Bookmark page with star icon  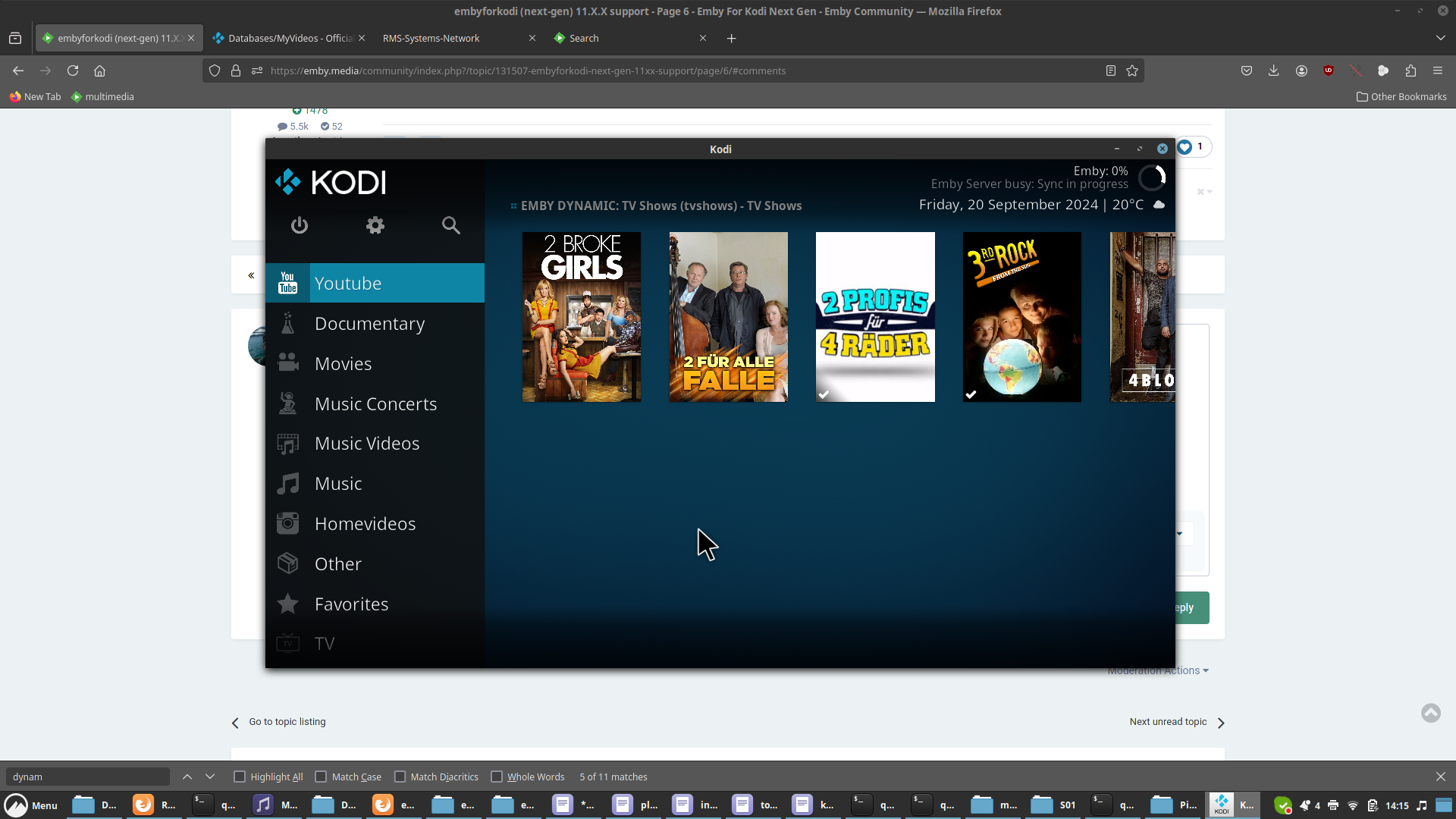[1132, 71]
